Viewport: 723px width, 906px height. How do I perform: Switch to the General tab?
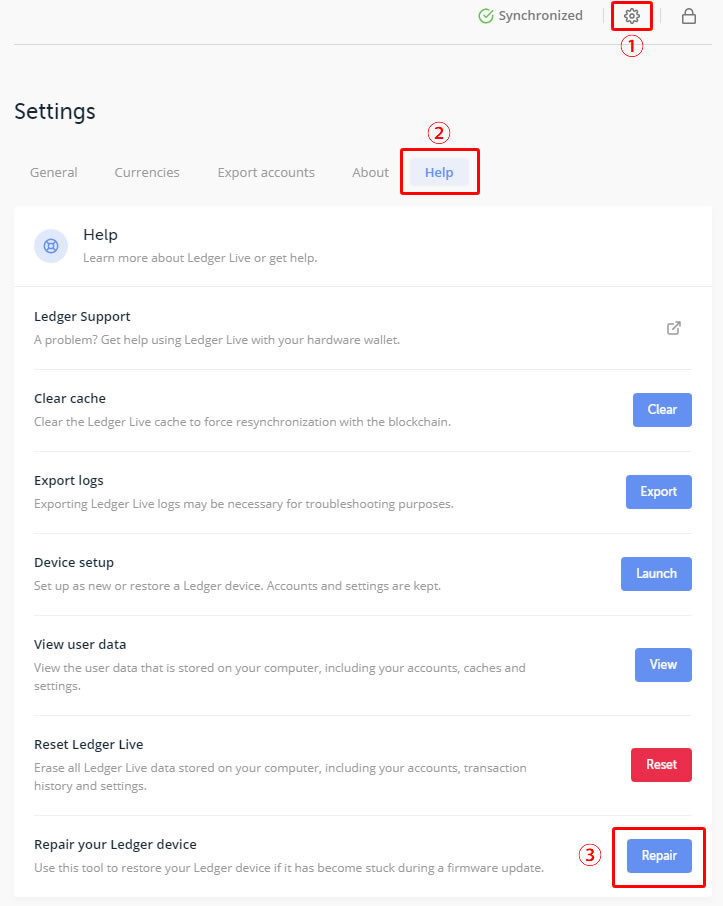[x=54, y=172]
